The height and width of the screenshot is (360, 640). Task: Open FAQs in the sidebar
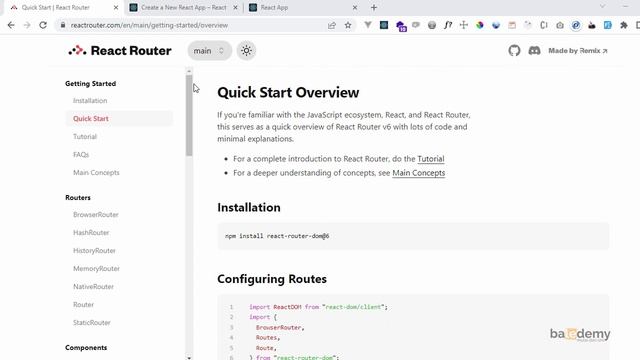click(81, 155)
